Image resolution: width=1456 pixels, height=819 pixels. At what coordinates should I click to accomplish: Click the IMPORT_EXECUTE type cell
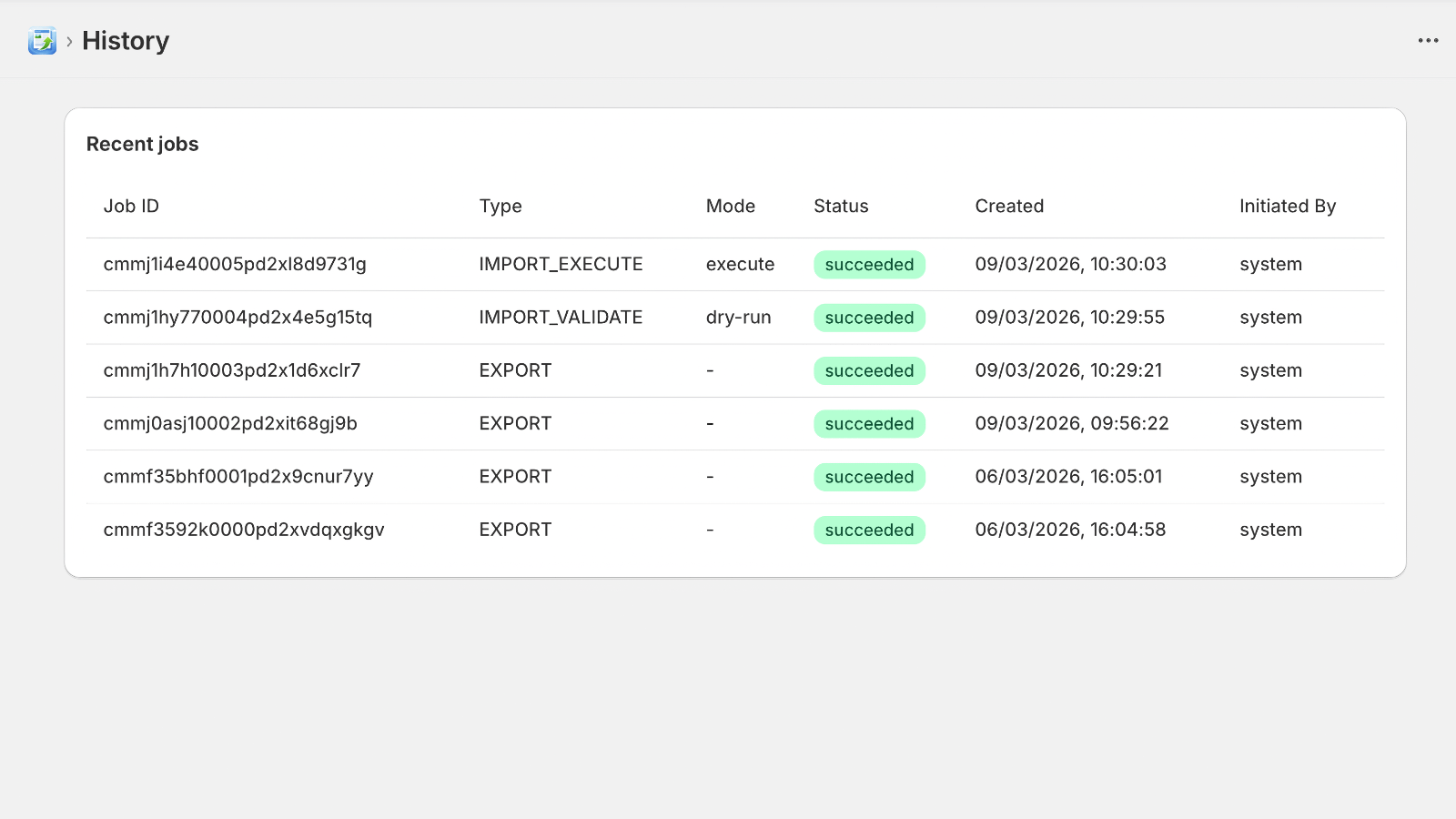[561, 265]
